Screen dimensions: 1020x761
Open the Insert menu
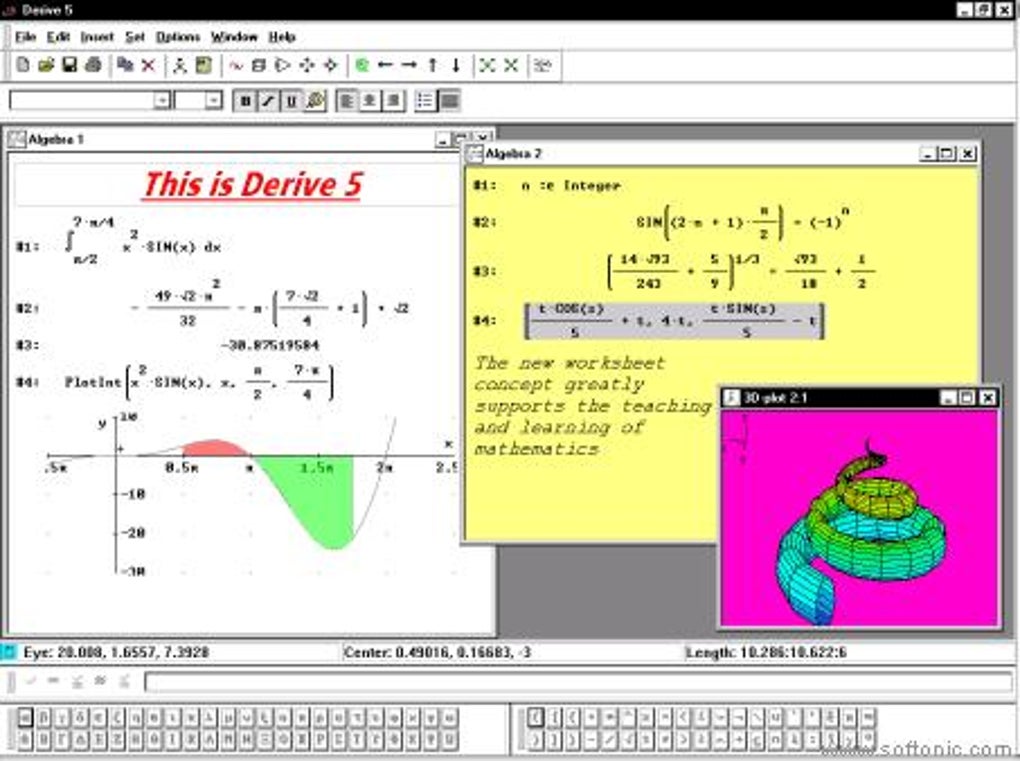97,37
